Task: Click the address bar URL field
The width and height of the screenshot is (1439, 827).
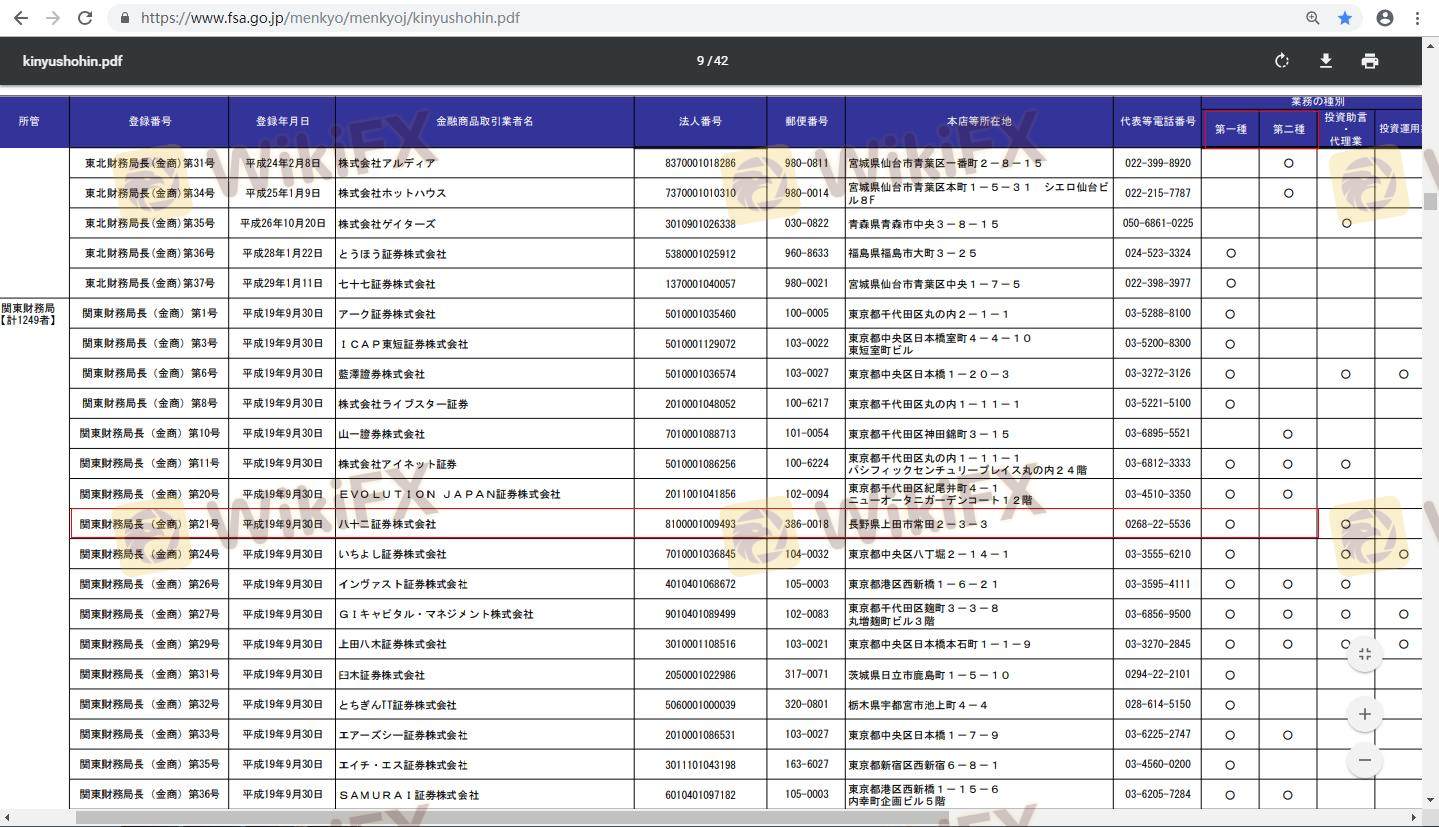Action: pyautogui.click(x=330, y=18)
